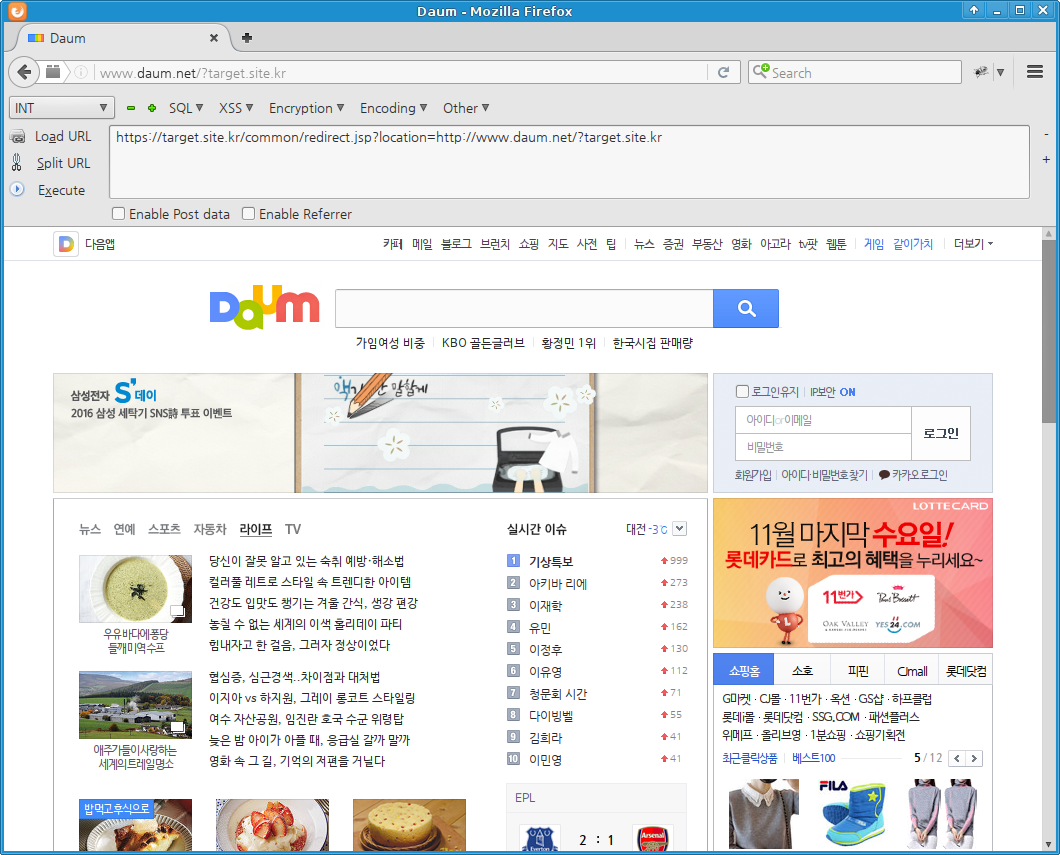This screenshot has height=855, width=1060.
Task: Click the 아이디or이메일 input field
Action: pyautogui.click(x=823, y=420)
